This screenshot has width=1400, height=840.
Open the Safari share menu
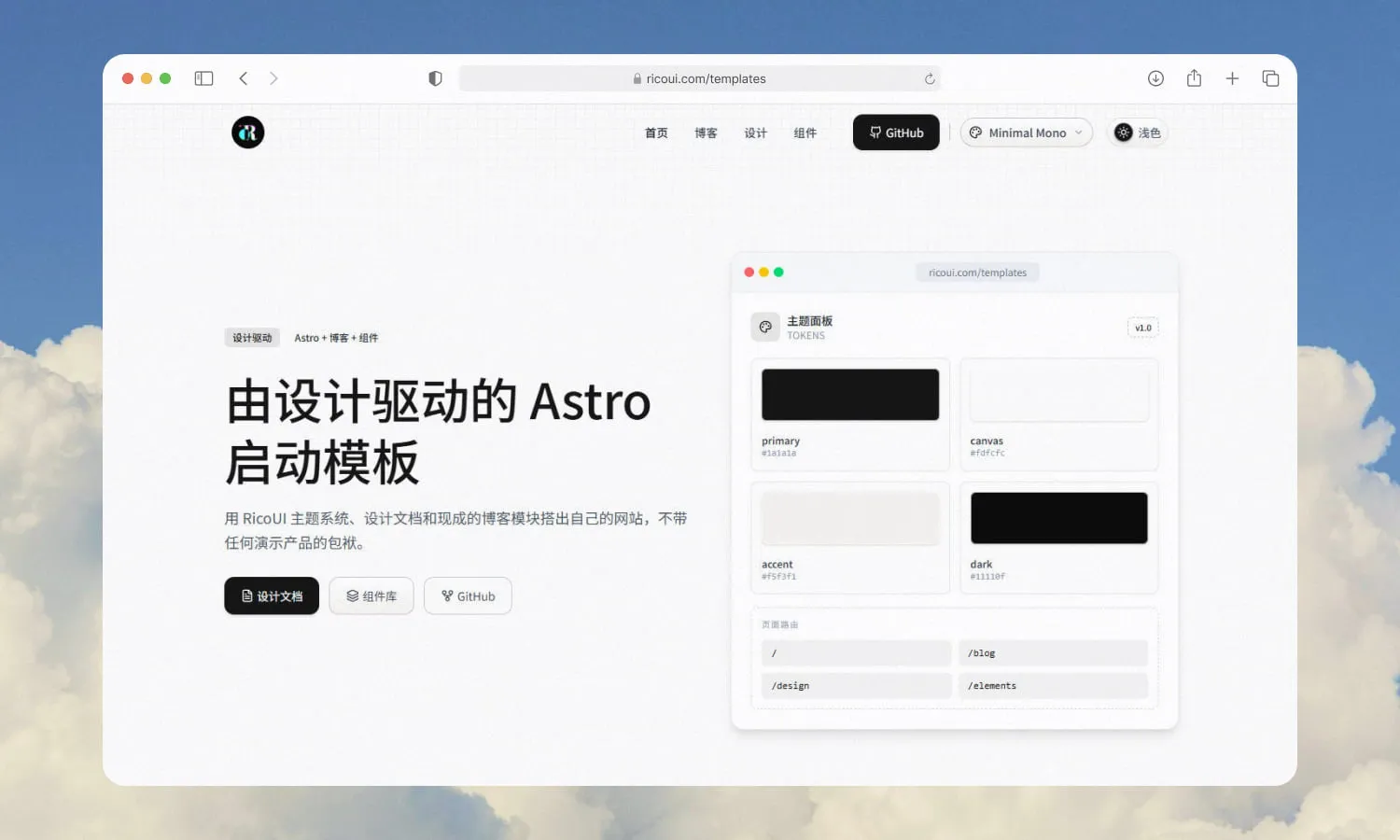1194,78
